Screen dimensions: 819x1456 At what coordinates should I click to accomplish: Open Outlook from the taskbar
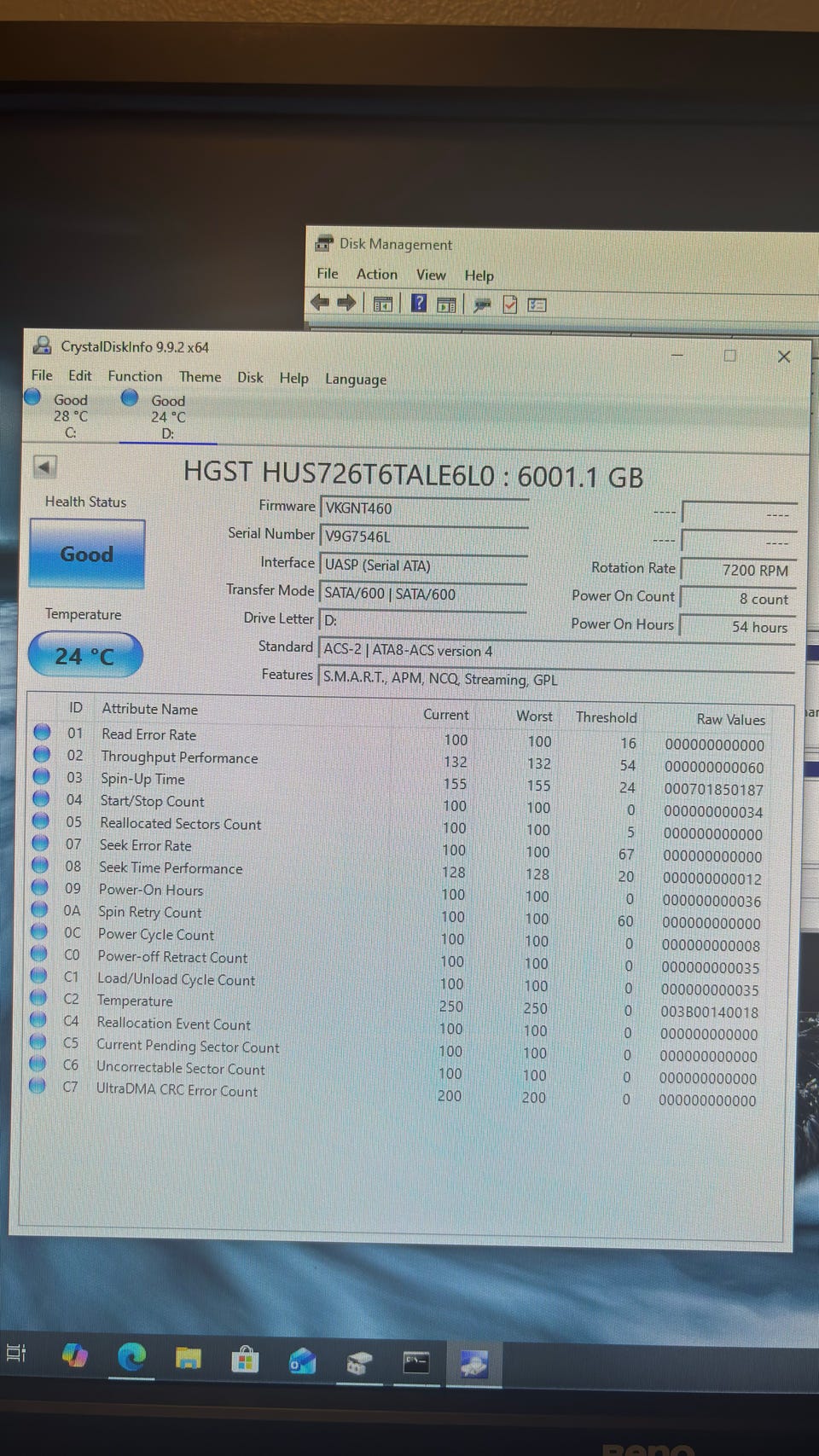coord(302,1361)
